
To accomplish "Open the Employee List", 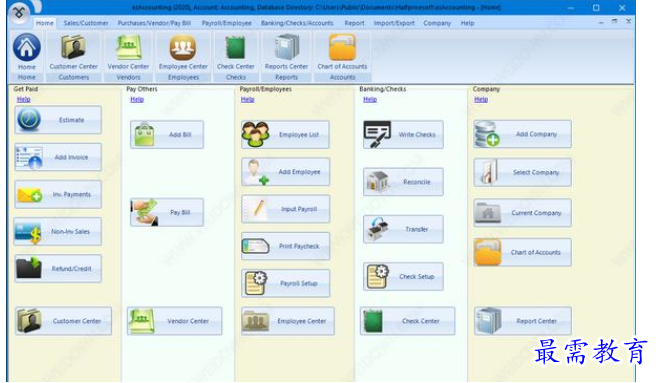I will click(x=285, y=135).
